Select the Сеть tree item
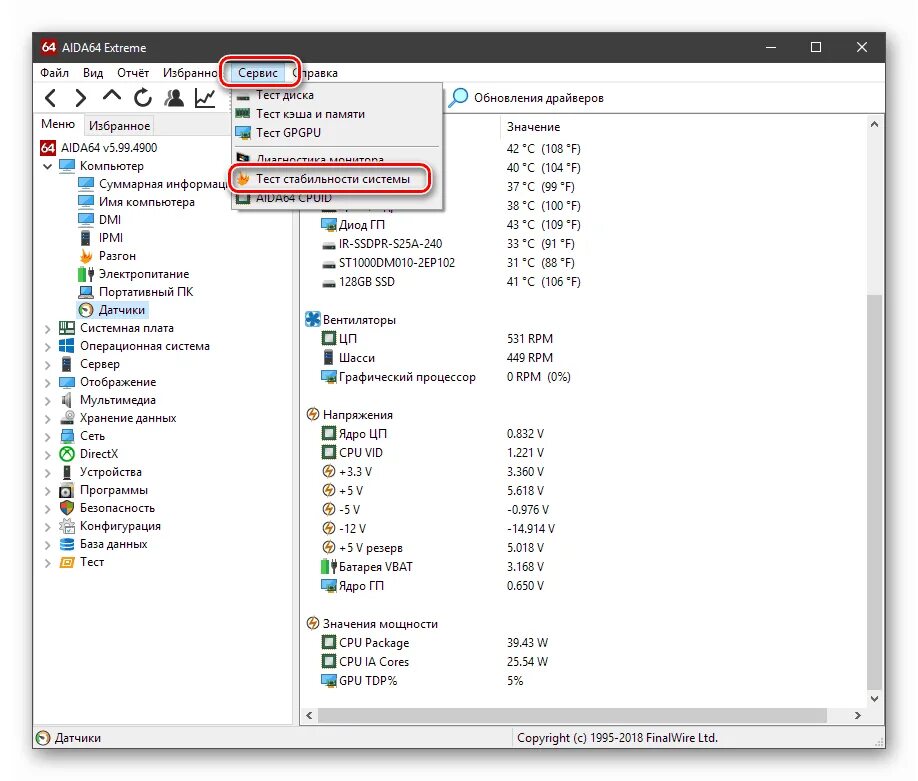Screen dimensions: 918x781 (x=83, y=436)
